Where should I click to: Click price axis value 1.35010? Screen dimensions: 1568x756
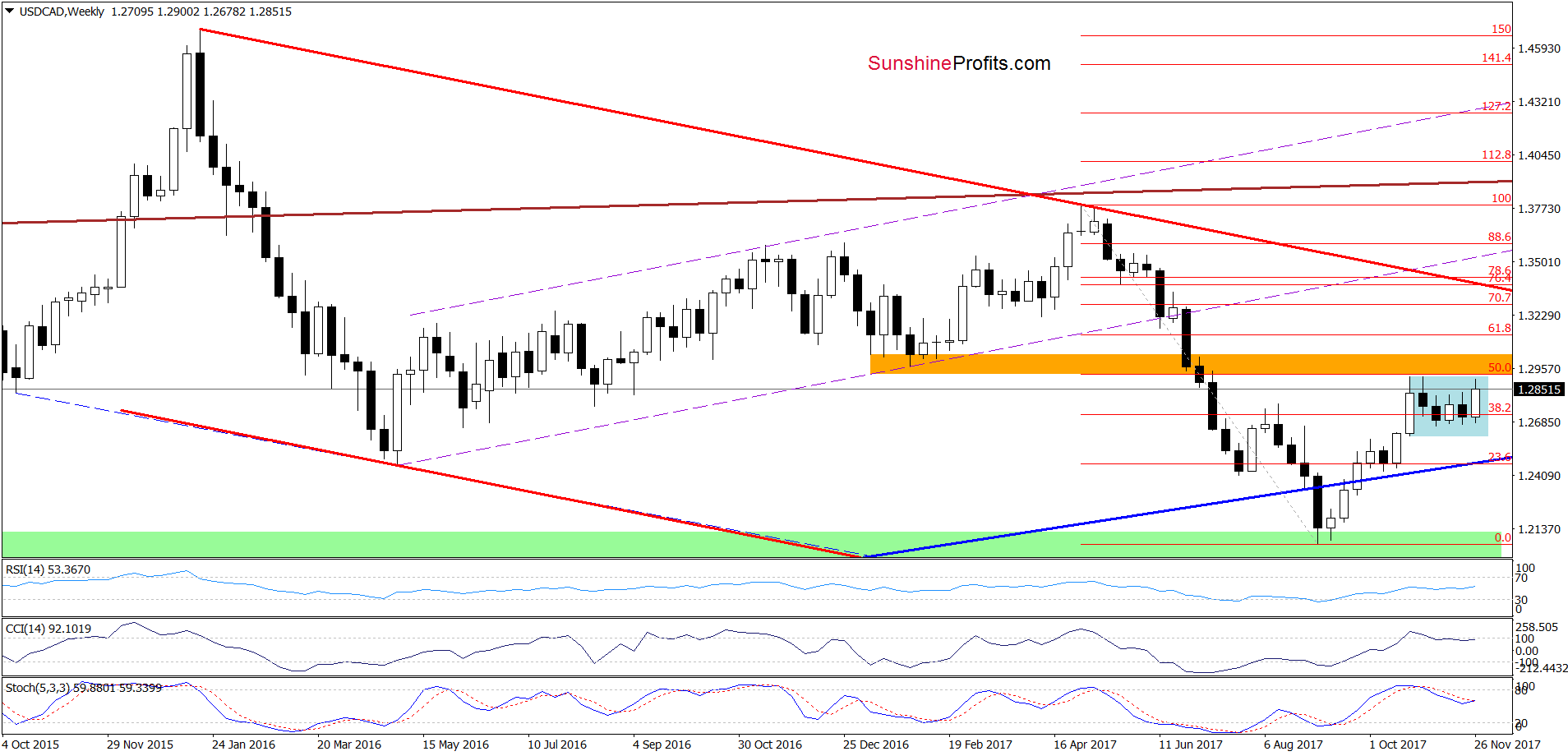pos(1538,262)
